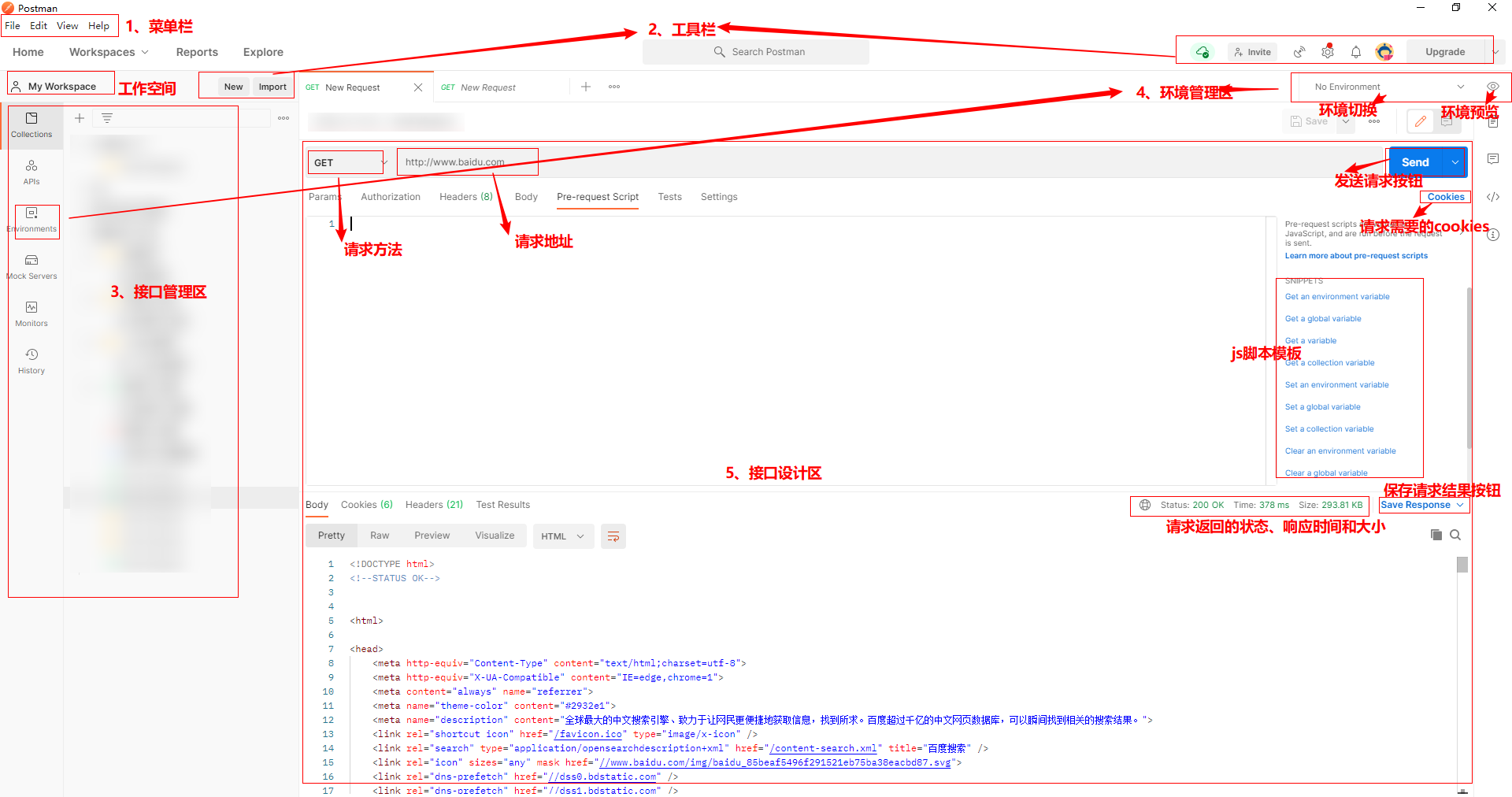This screenshot has height=797, width=1512.
Task: Switch response view to Preview
Action: (x=432, y=536)
